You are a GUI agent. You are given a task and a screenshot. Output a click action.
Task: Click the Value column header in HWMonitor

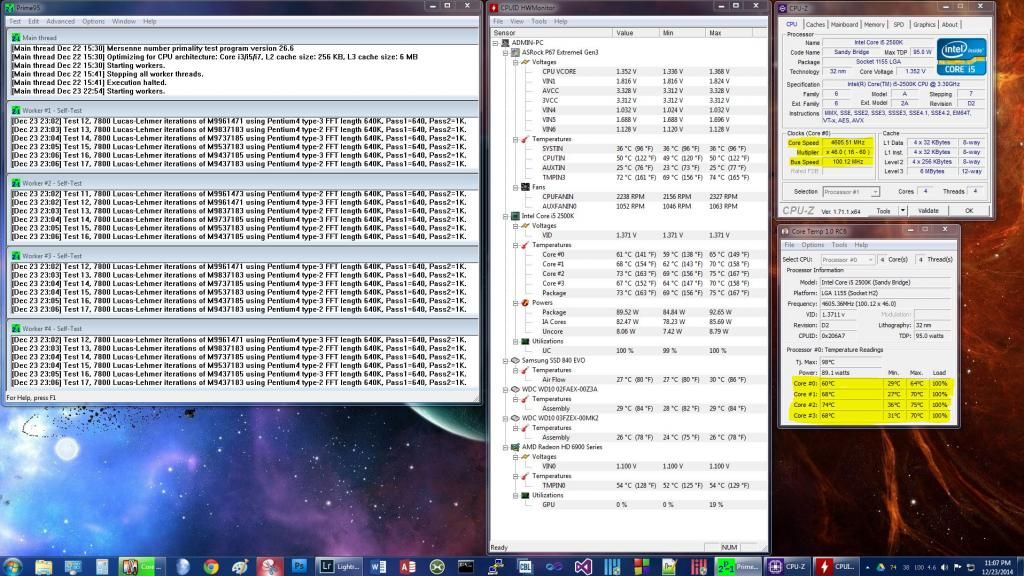click(635, 33)
